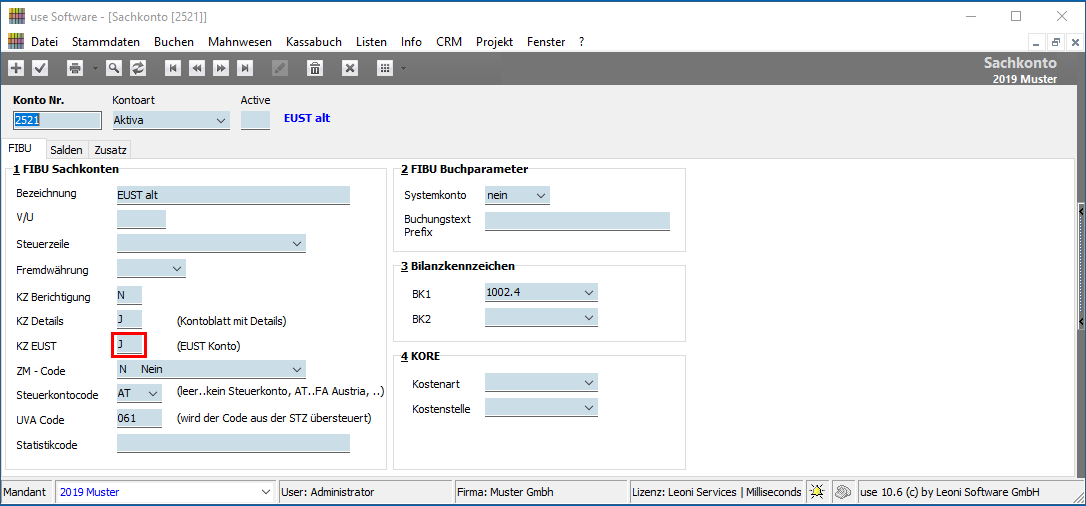Click the KZ Details field
1086x506 pixels.
click(130, 320)
